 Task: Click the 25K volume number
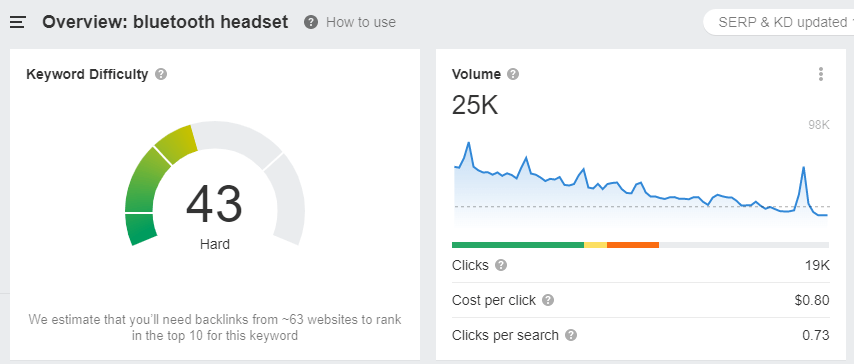pos(475,105)
